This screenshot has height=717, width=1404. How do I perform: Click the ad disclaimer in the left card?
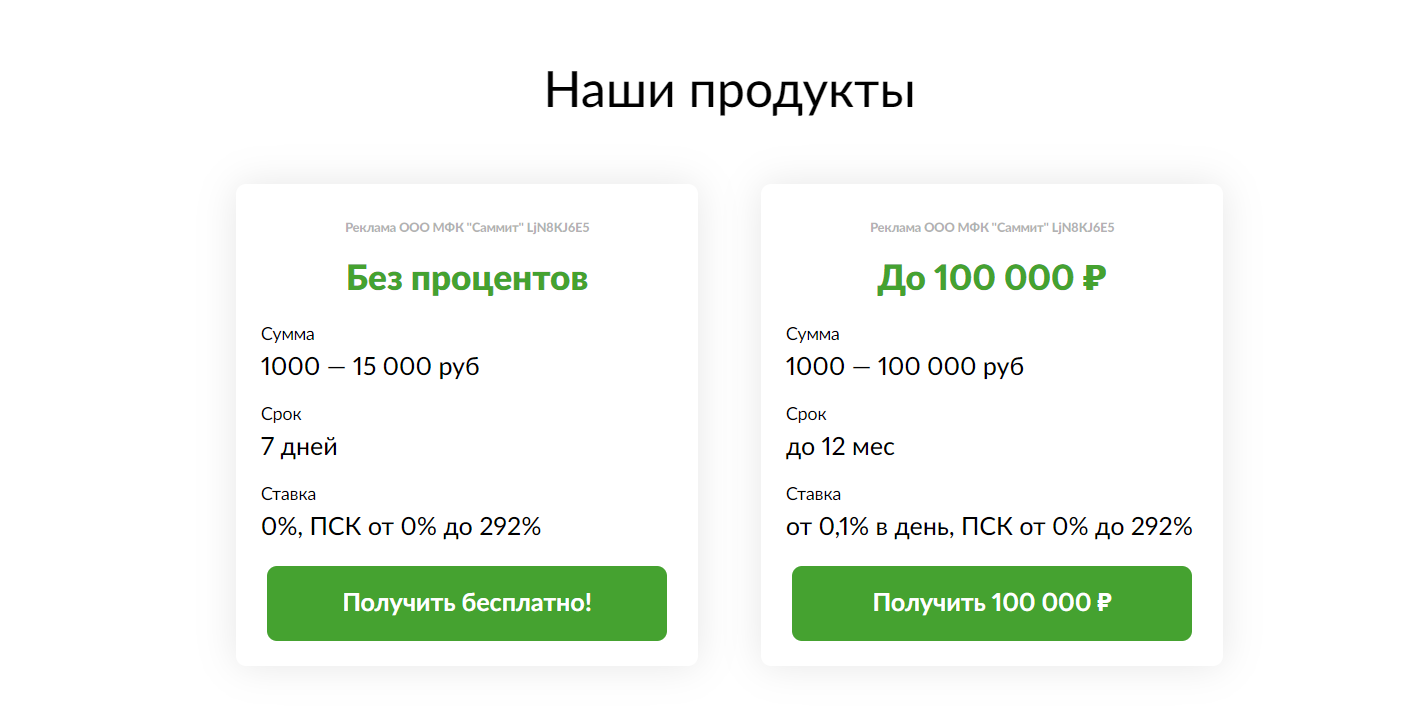click(x=467, y=228)
